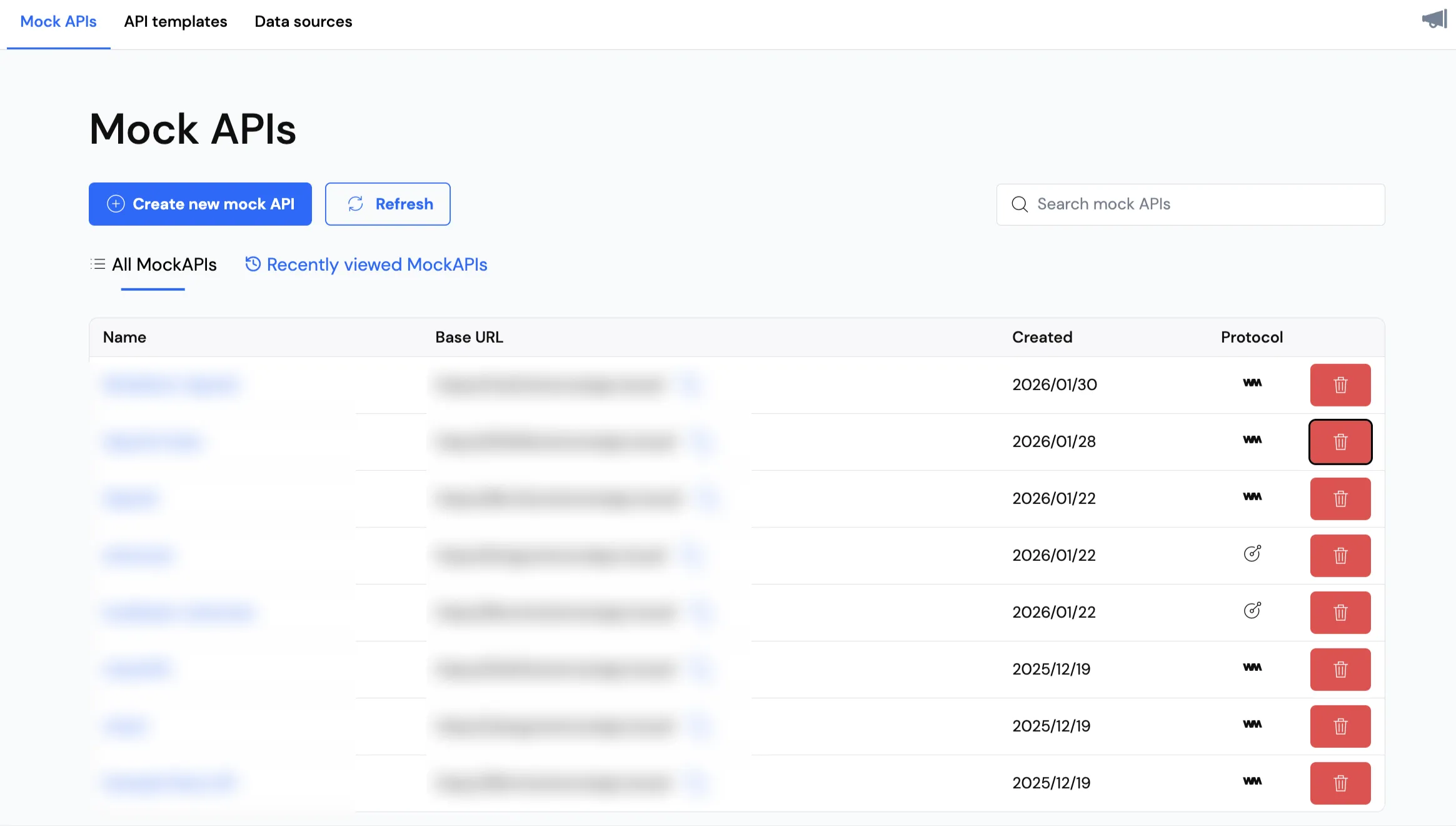Click the history clock icon beside Recently viewed MockAPIs
This screenshot has width=1456, height=826.
(253, 264)
